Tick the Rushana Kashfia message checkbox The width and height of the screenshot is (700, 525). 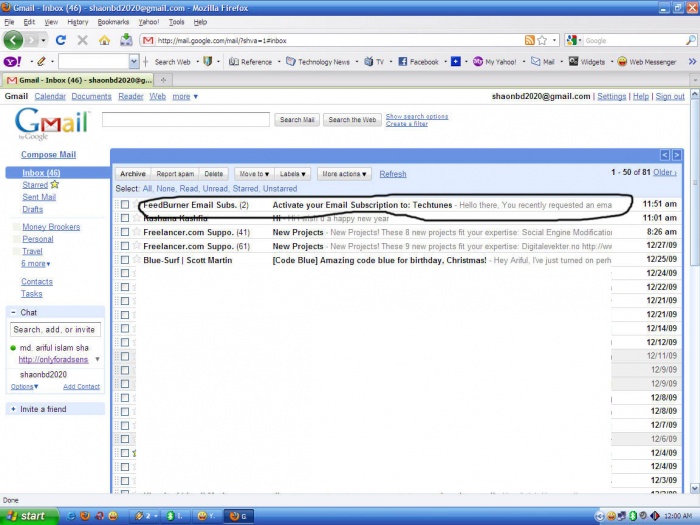pos(125,218)
